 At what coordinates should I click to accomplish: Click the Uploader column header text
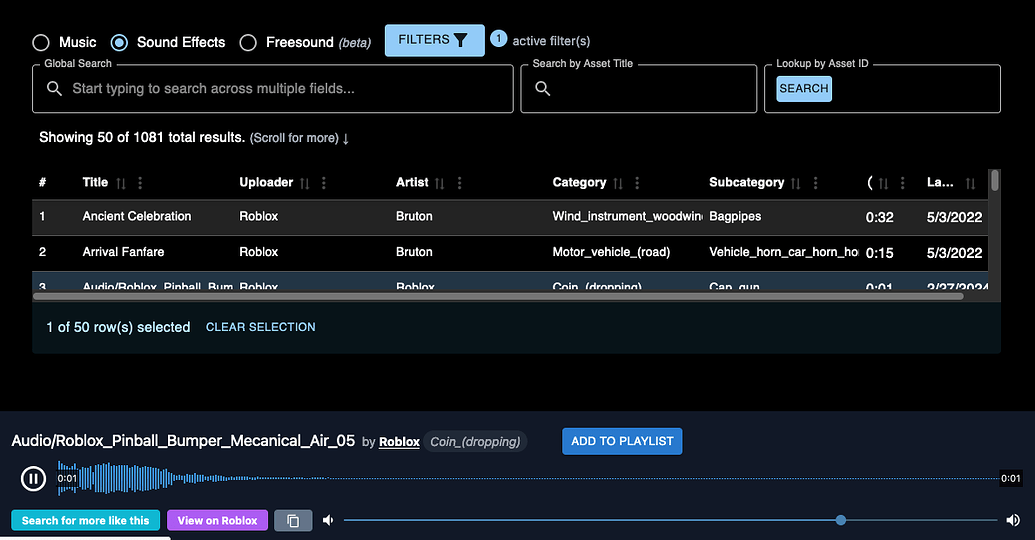[266, 182]
